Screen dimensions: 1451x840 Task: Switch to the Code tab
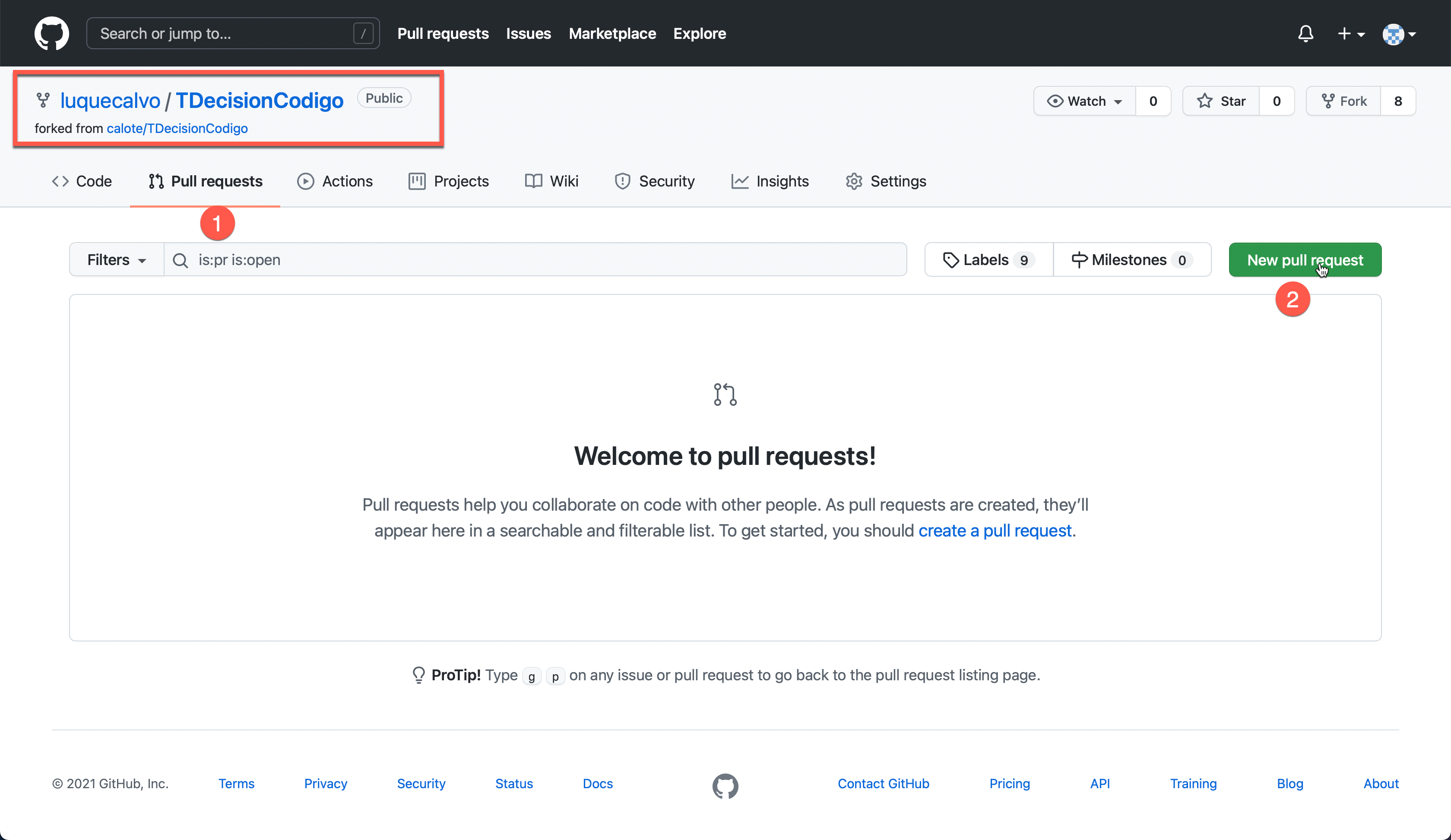pyautogui.click(x=82, y=181)
